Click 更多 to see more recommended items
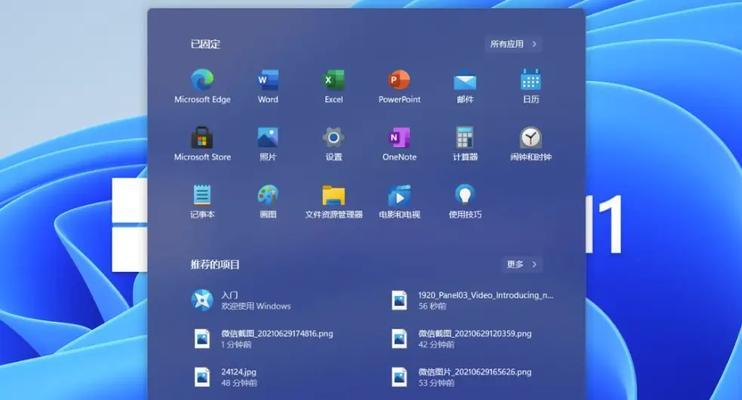The height and width of the screenshot is (400, 742). click(x=522, y=264)
